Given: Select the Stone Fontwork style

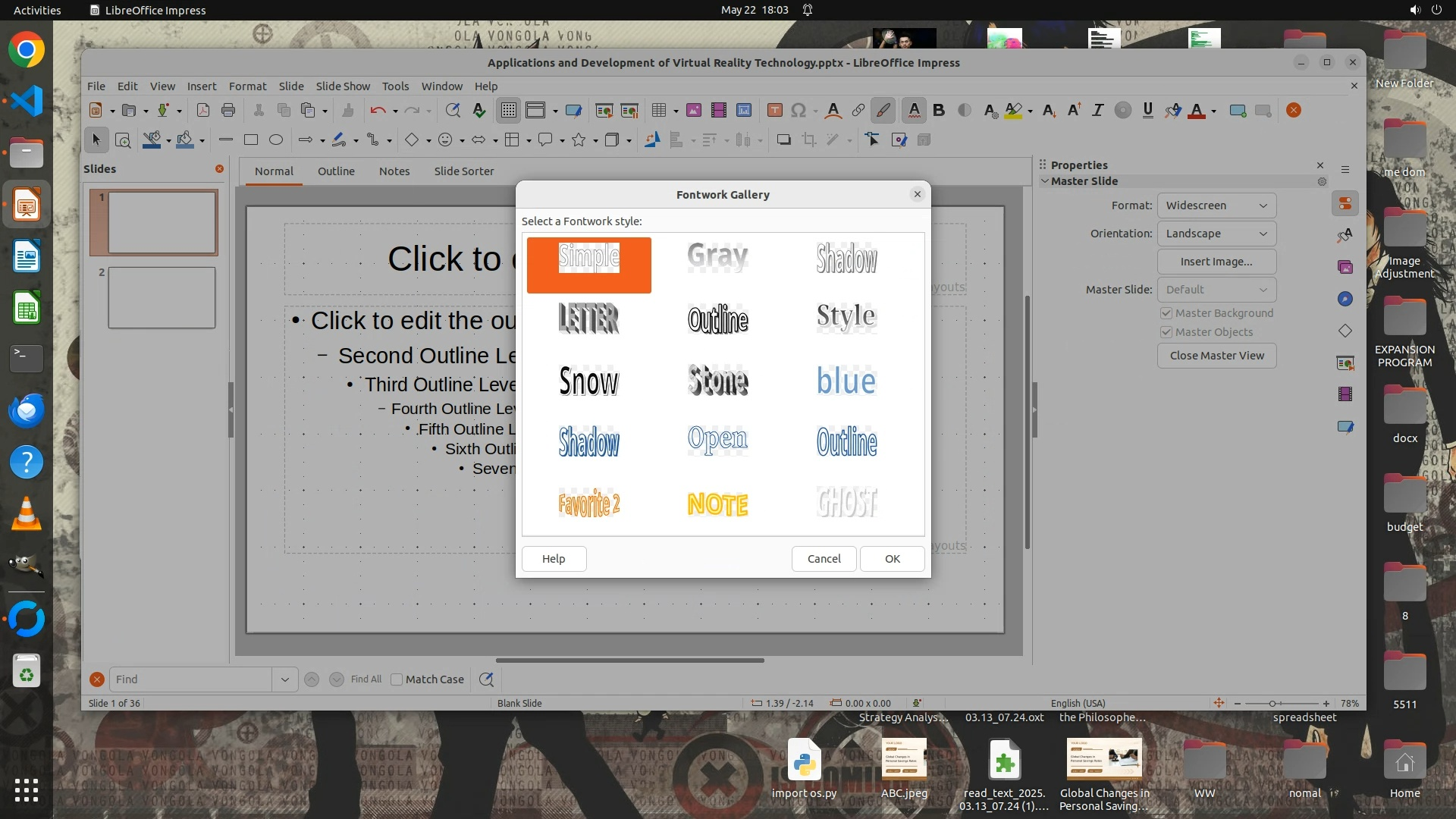Looking at the screenshot, I should point(717,381).
